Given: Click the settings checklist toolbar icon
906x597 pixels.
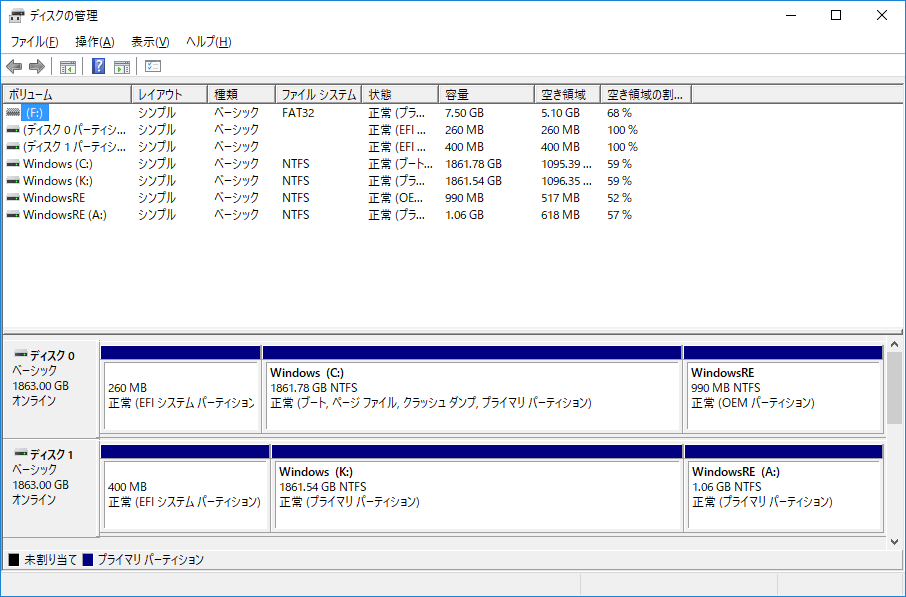Looking at the screenshot, I should pos(153,66).
